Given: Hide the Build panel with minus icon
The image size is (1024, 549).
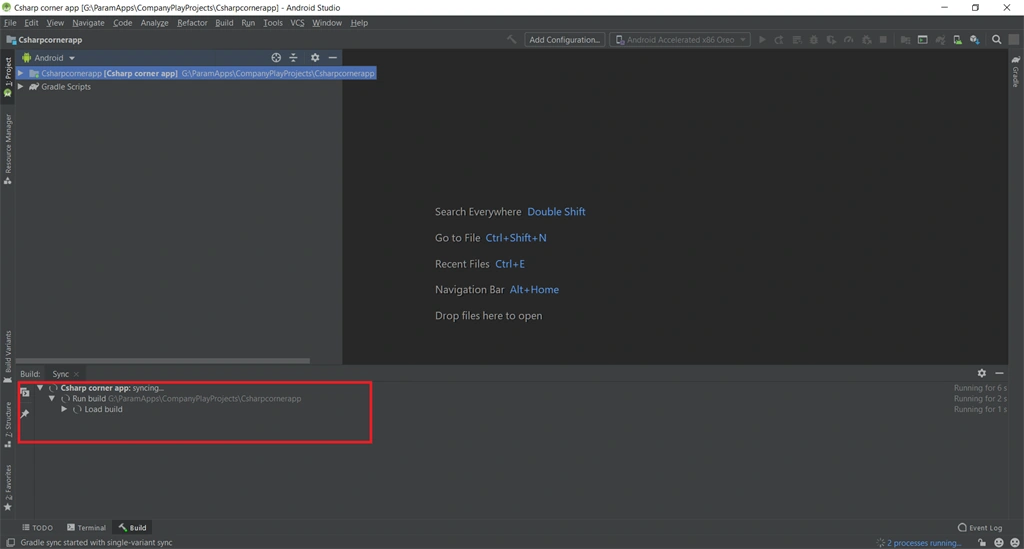Looking at the screenshot, I should (999, 373).
